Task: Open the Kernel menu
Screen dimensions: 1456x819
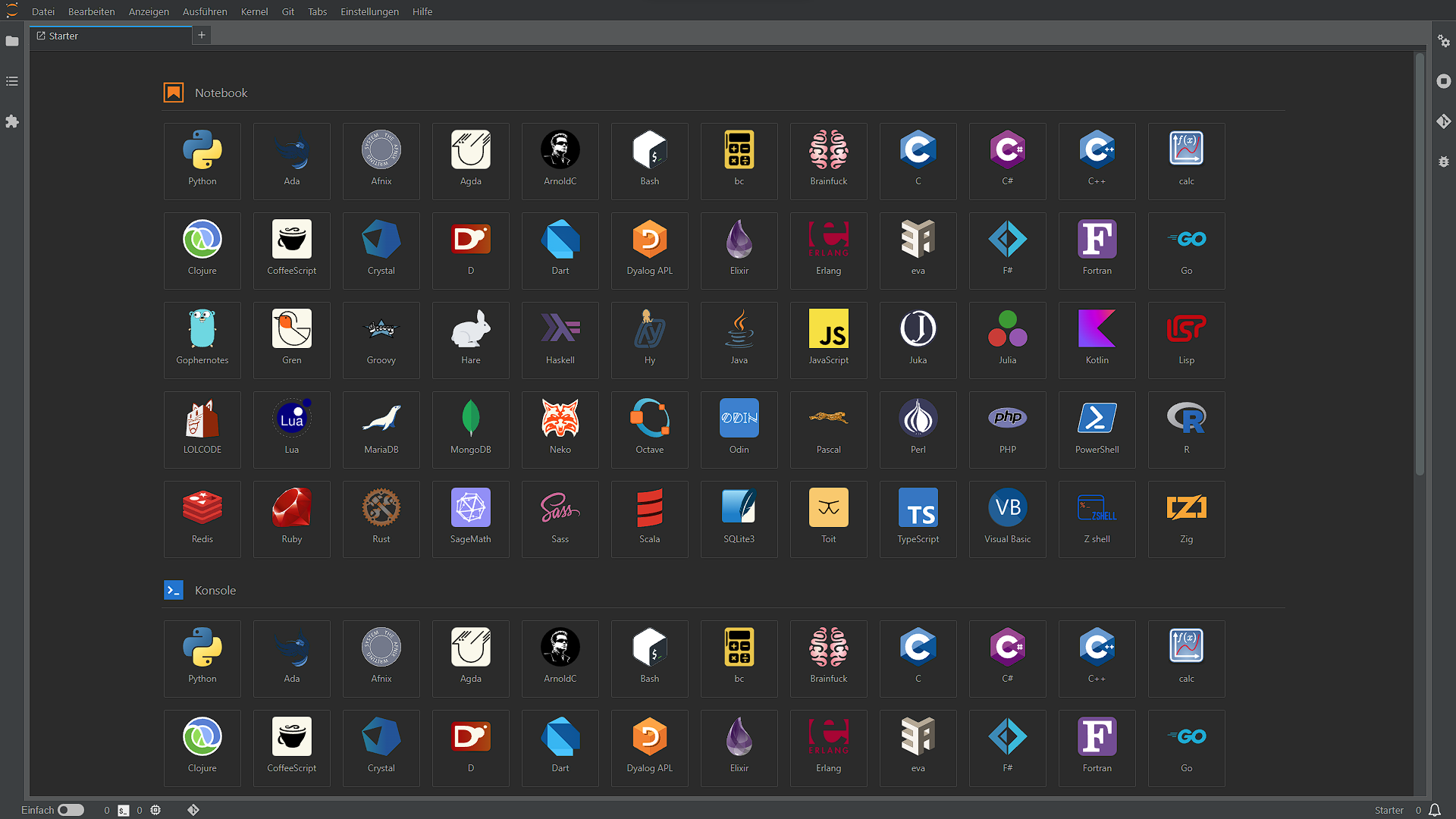Action: point(254,11)
